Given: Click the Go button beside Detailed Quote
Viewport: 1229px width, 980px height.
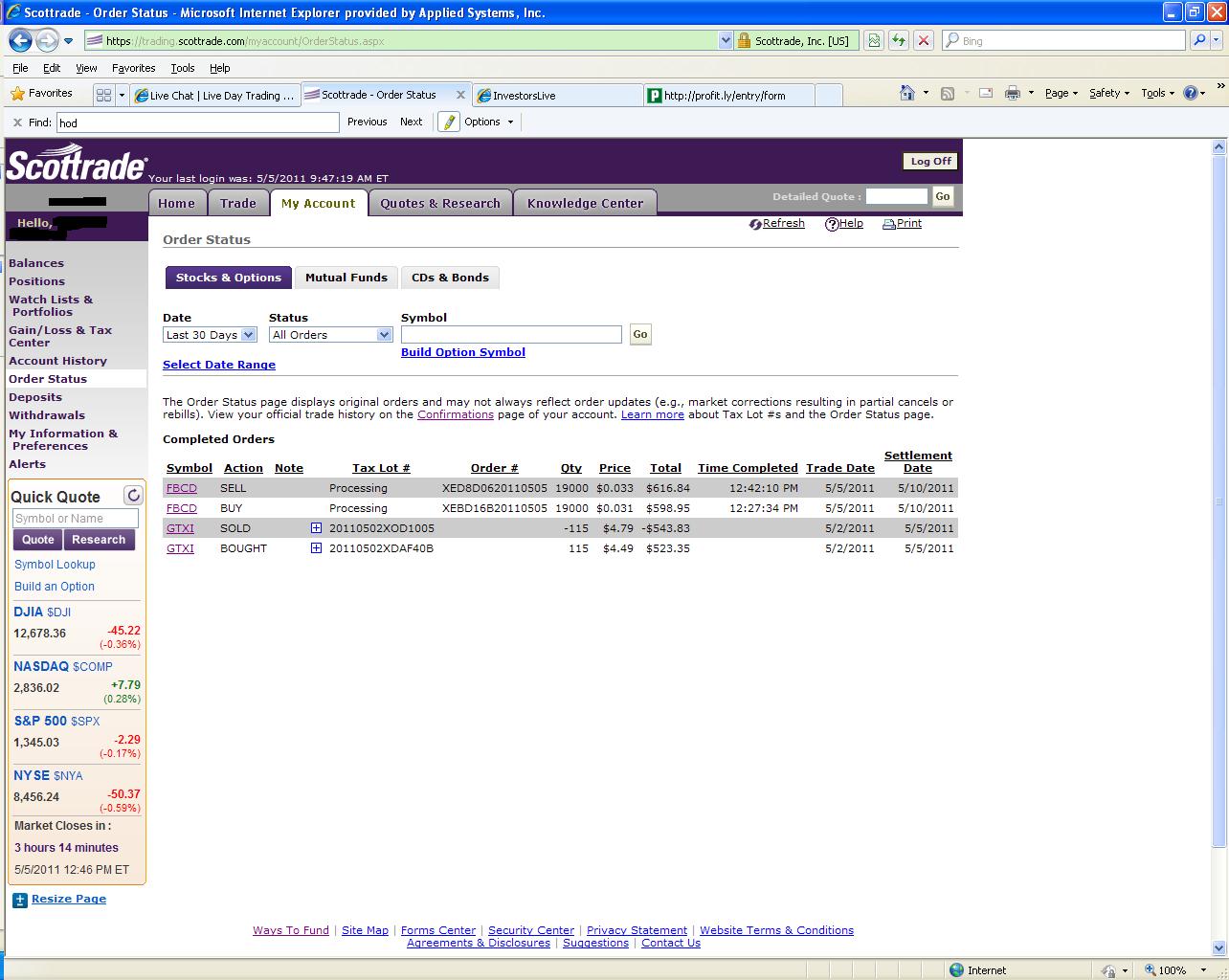Looking at the screenshot, I should (x=943, y=196).
